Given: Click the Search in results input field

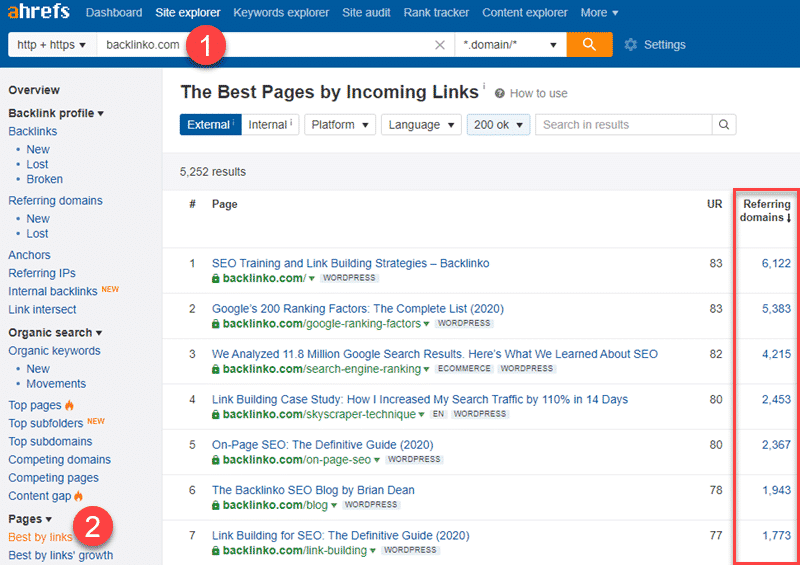Looking at the screenshot, I should 624,125.
